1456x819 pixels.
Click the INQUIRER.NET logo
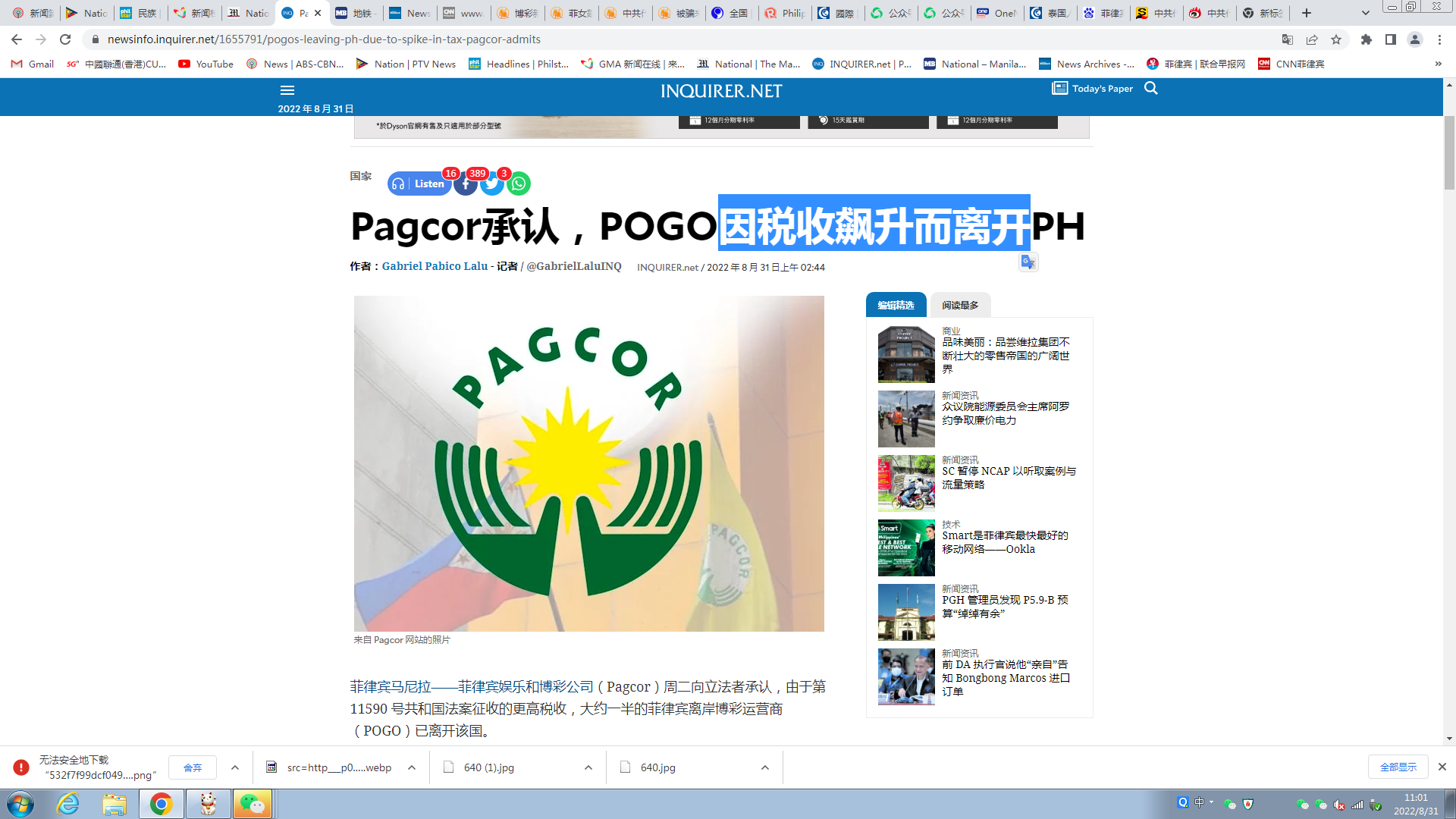[x=721, y=91]
